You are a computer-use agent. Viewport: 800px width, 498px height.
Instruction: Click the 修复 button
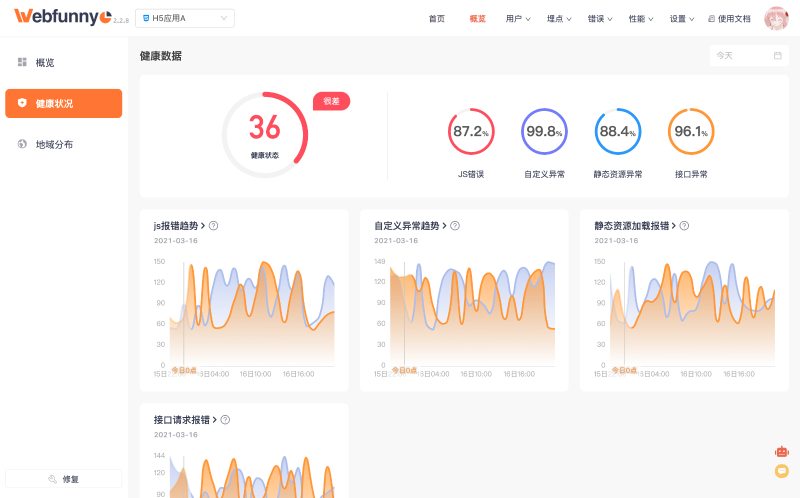pyautogui.click(x=63, y=479)
